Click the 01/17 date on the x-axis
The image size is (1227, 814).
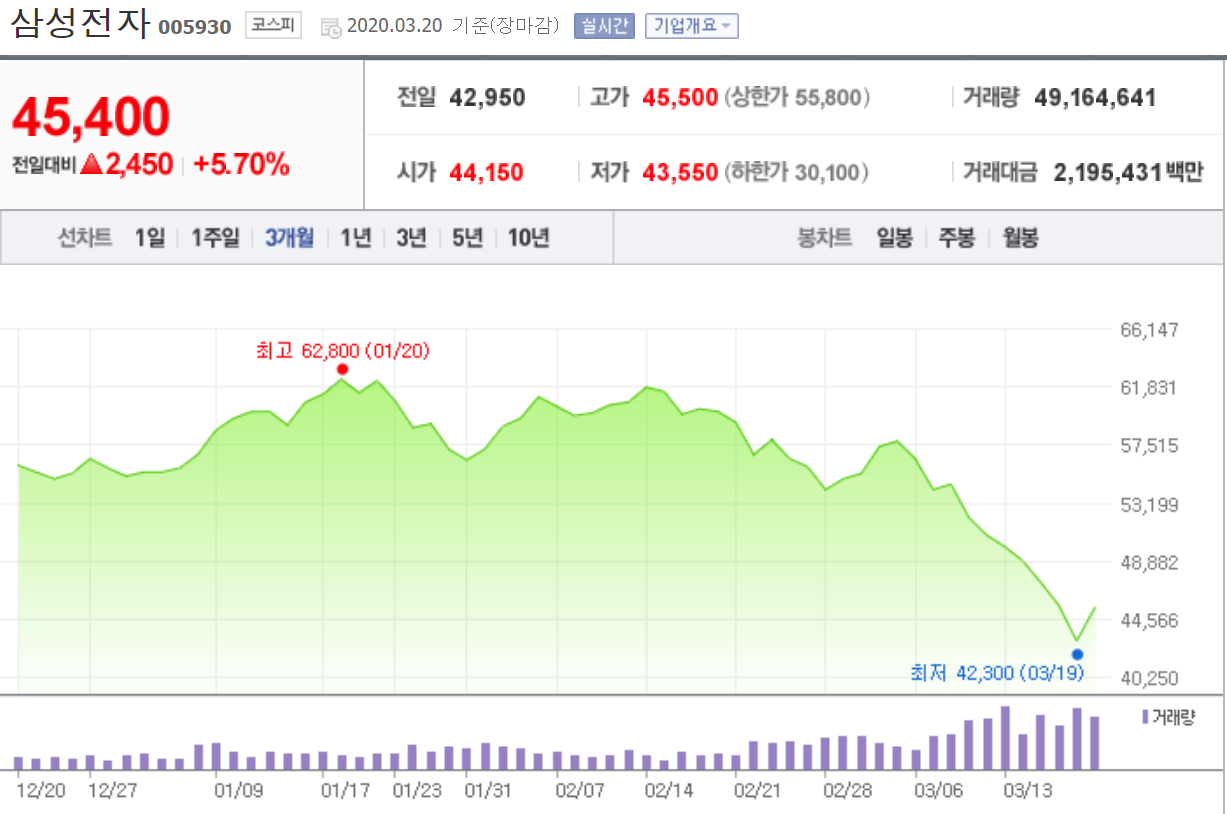click(x=345, y=790)
